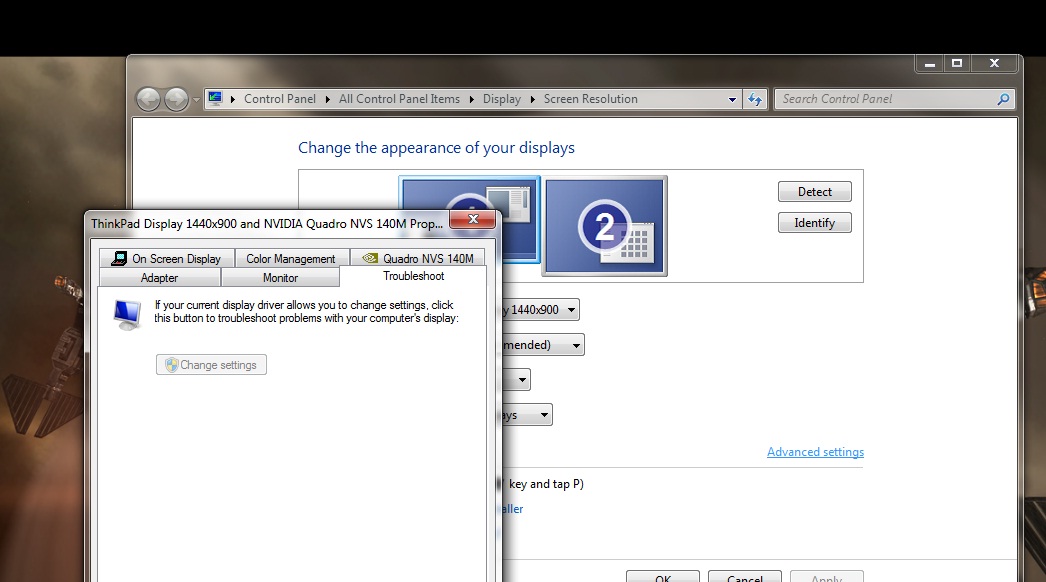
Task: Select Display breadcrumb in address bar
Action: tap(502, 99)
